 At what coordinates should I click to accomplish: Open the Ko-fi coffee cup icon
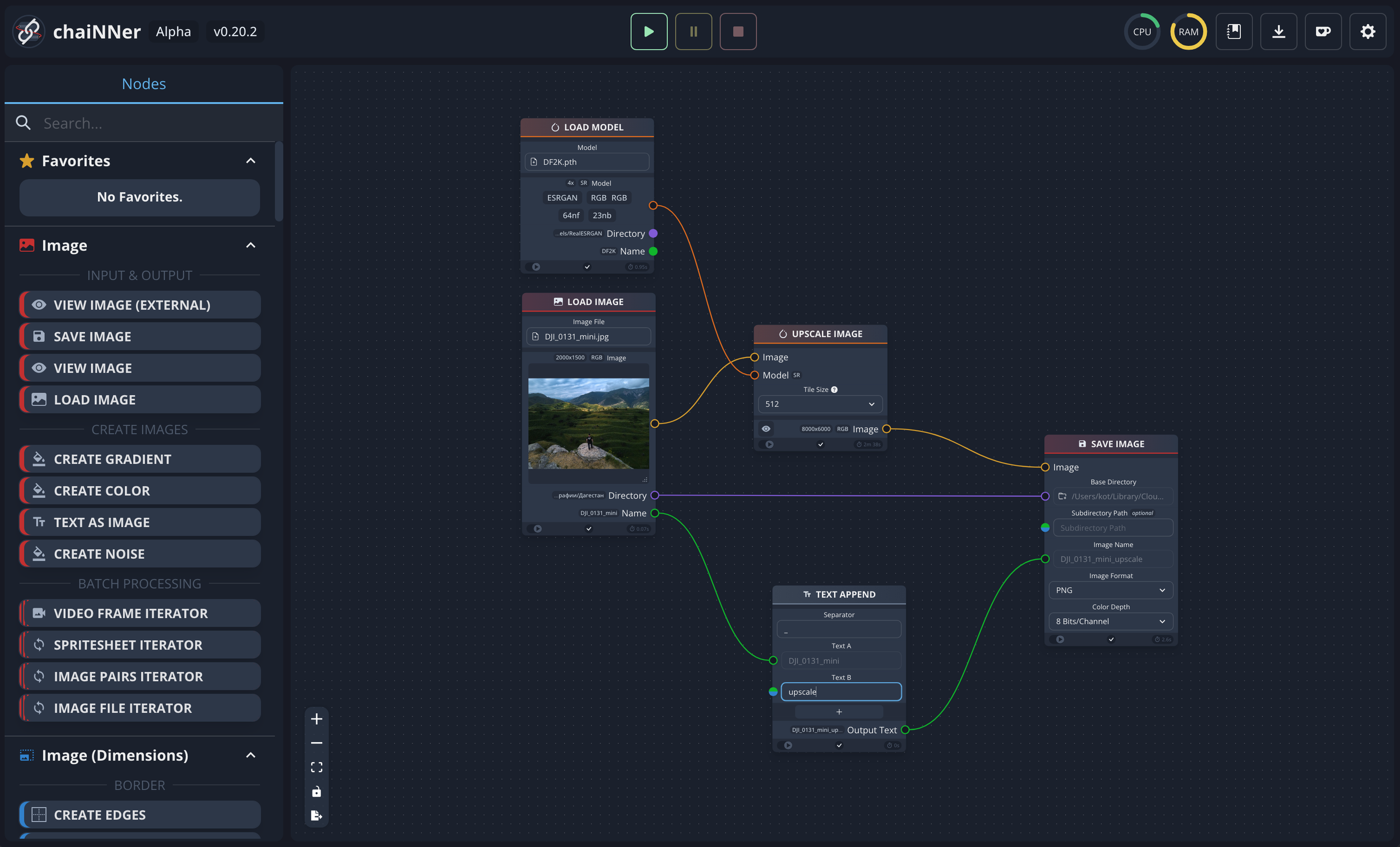(1323, 32)
